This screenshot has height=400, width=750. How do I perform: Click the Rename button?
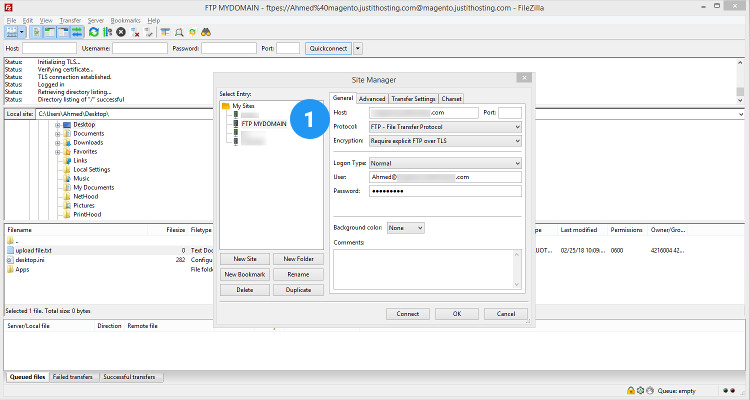pos(298,275)
